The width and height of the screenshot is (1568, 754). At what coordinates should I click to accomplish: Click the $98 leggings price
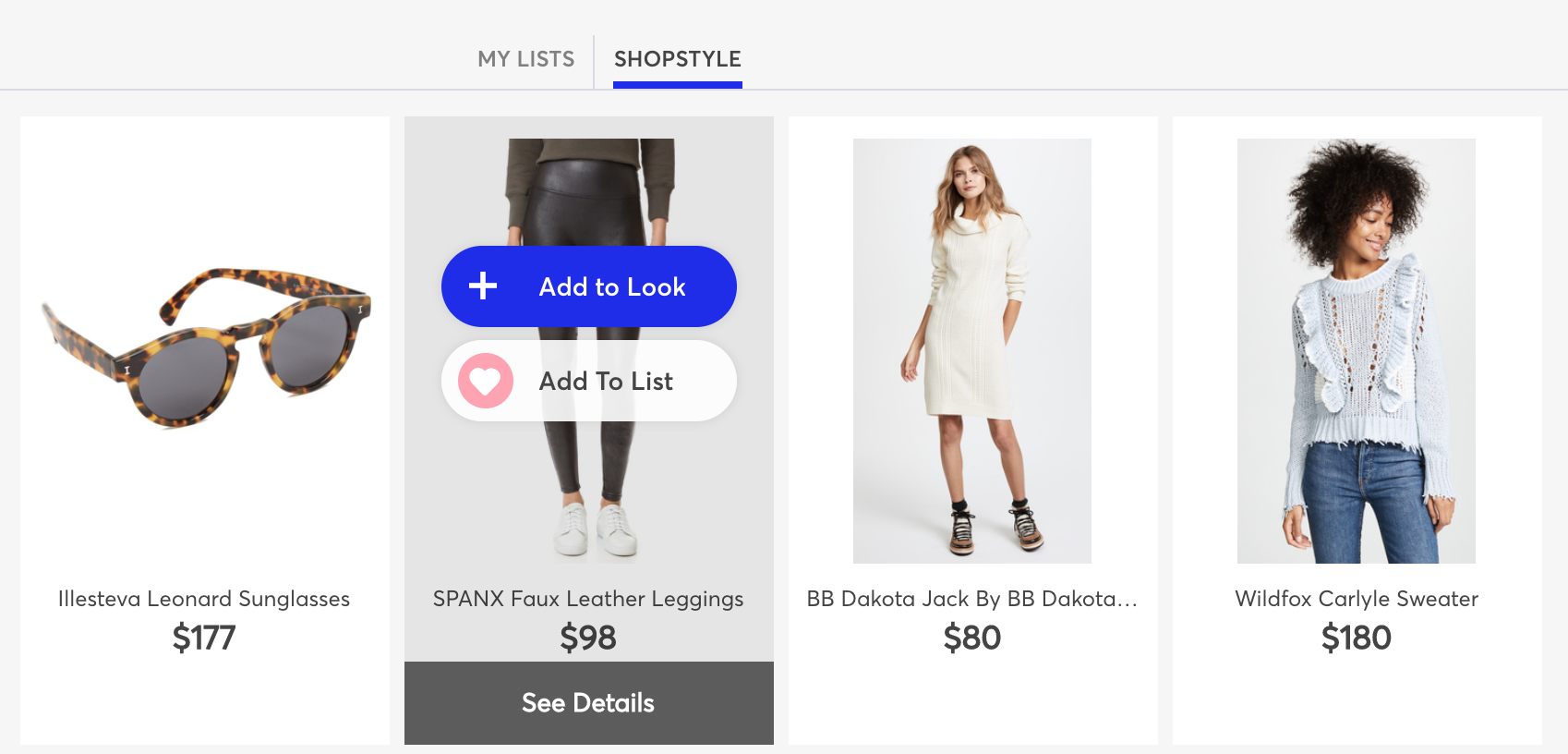point(588,638)
